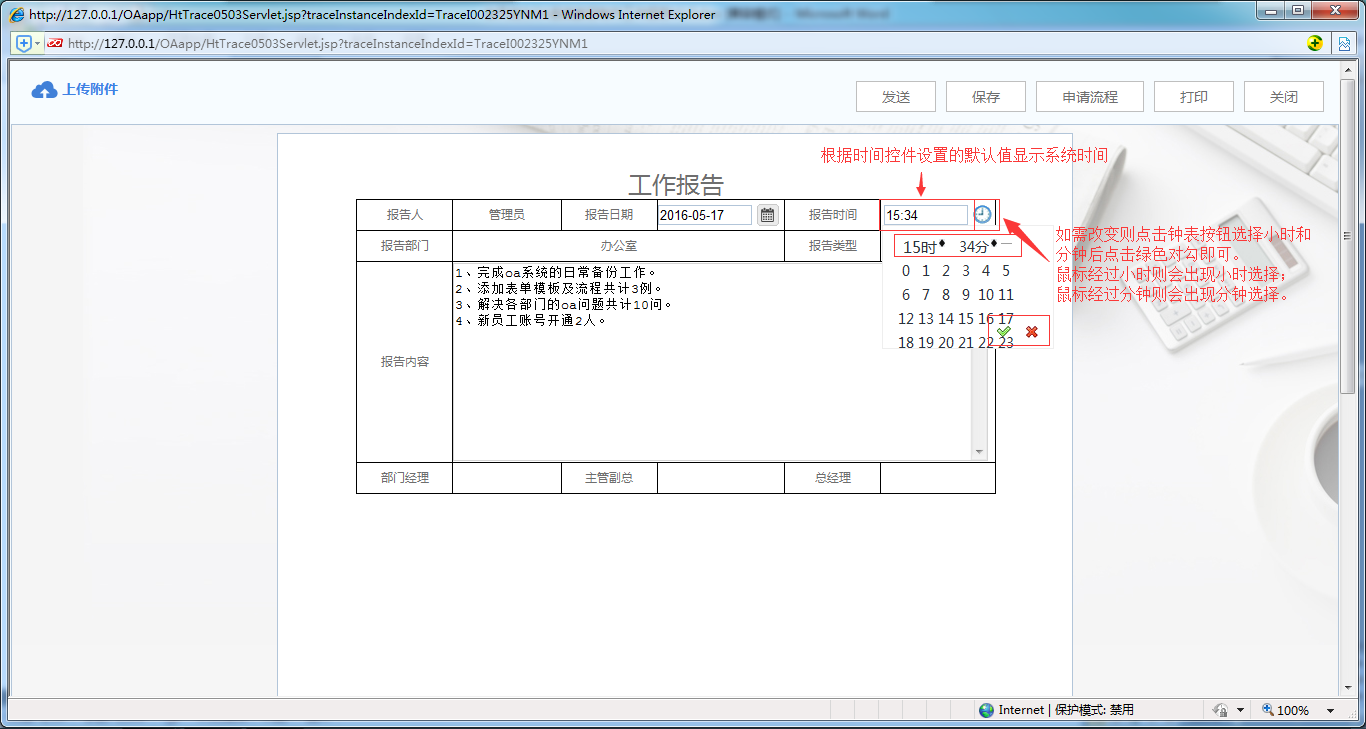Select hour 16 in time picker
Viewport: 1366px width, 729px height.
985,318
